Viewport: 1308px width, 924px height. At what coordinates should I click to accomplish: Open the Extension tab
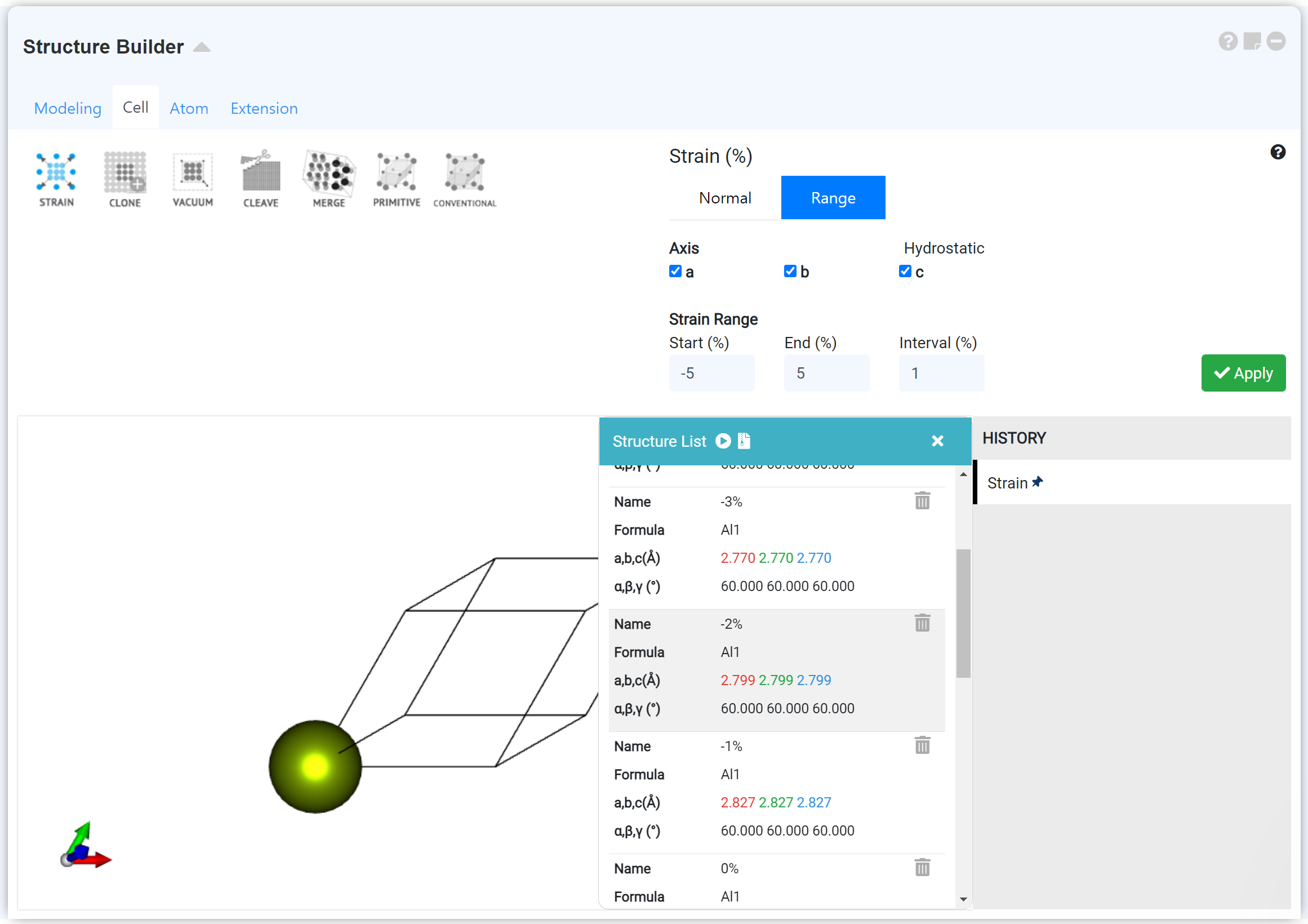pyautogui.click(x=264, y=108)
